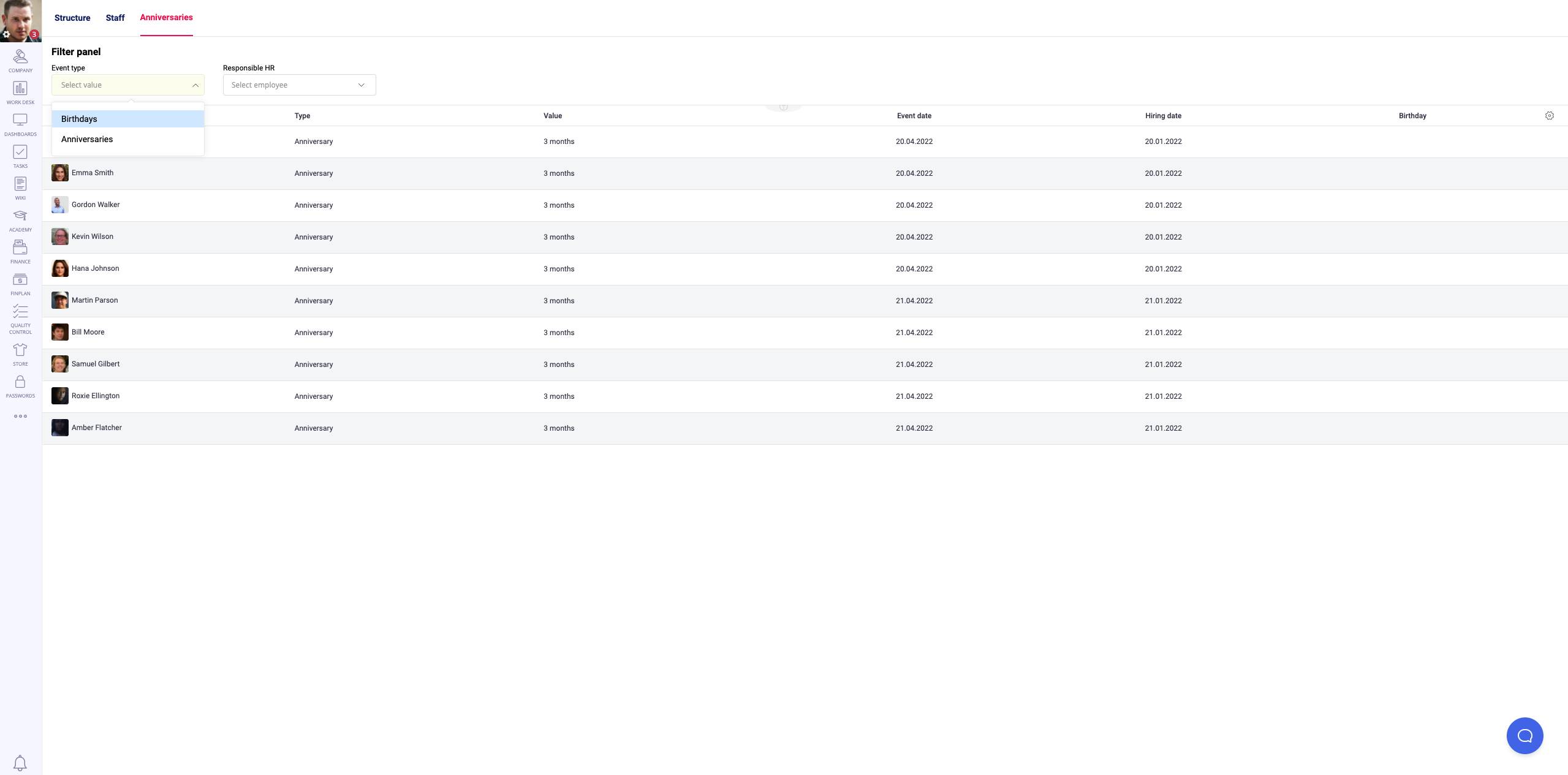Click Gordon Walker's avatar thumbnail
Screen dimensions: 1568x775
tap(59, 205)
